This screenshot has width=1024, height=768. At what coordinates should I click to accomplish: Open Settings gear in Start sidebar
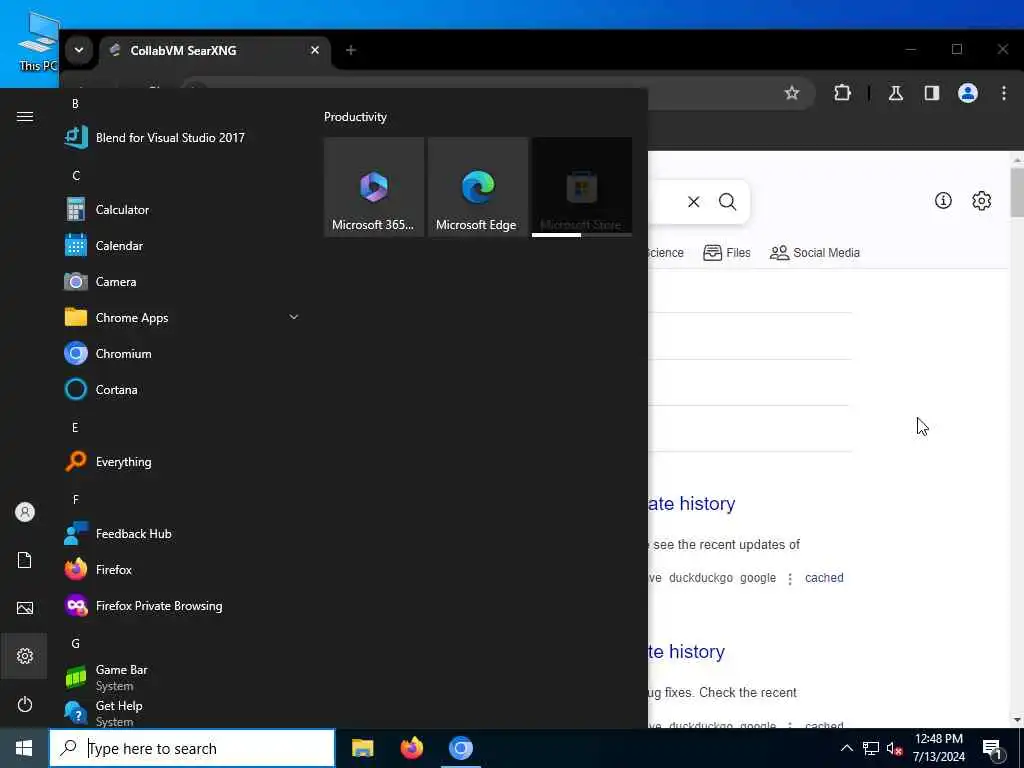(x=25, y=656)
